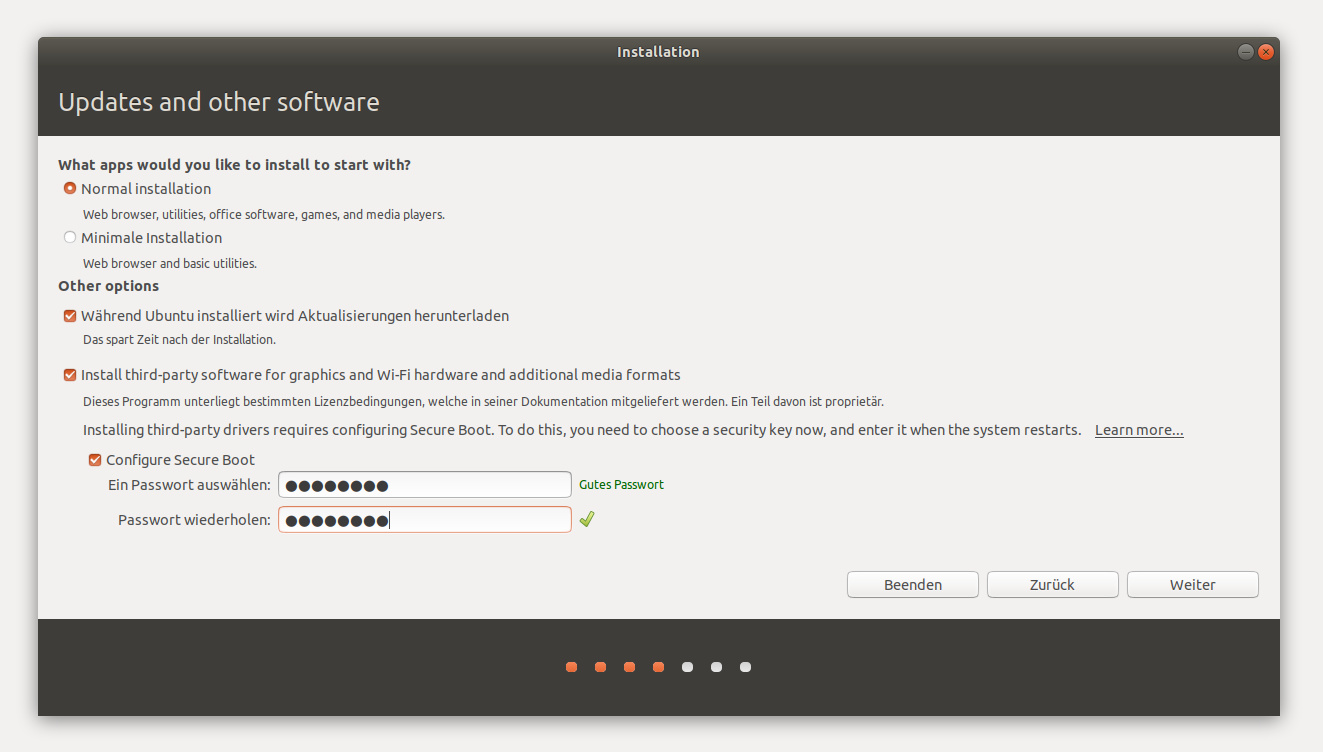Click the Gutes Passwort strength label
The image size is (1323, 752).
(621, 484)
